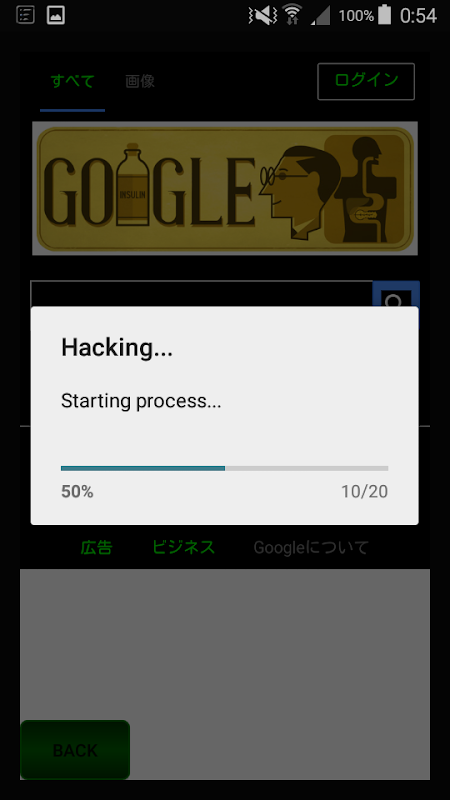Image resolution: width=450 pixels, height=800 pixels.
Task: Click the hacking progress bar
Action: click(224, 468)
